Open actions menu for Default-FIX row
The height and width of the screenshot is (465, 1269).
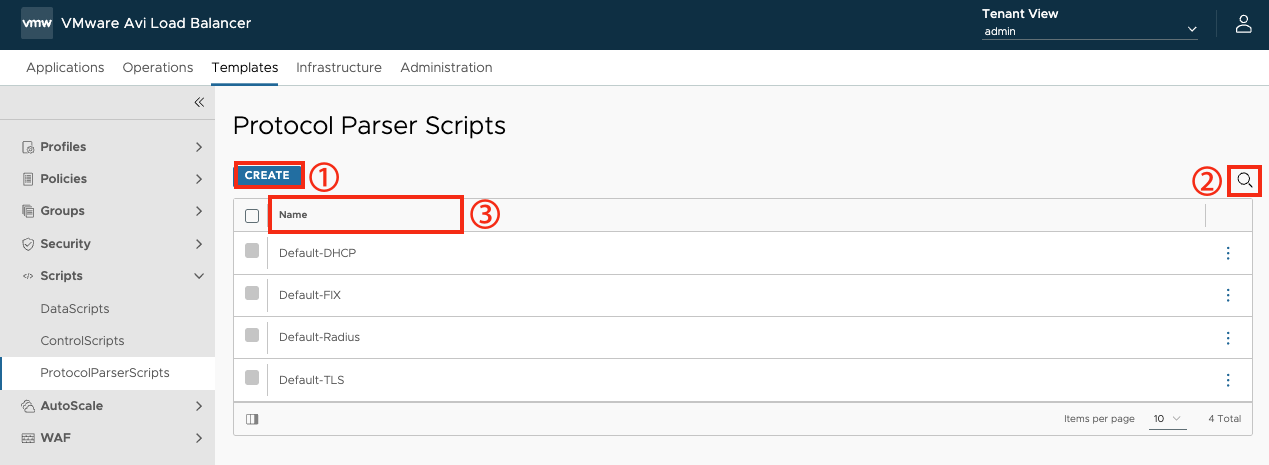tap(1228, 295)
